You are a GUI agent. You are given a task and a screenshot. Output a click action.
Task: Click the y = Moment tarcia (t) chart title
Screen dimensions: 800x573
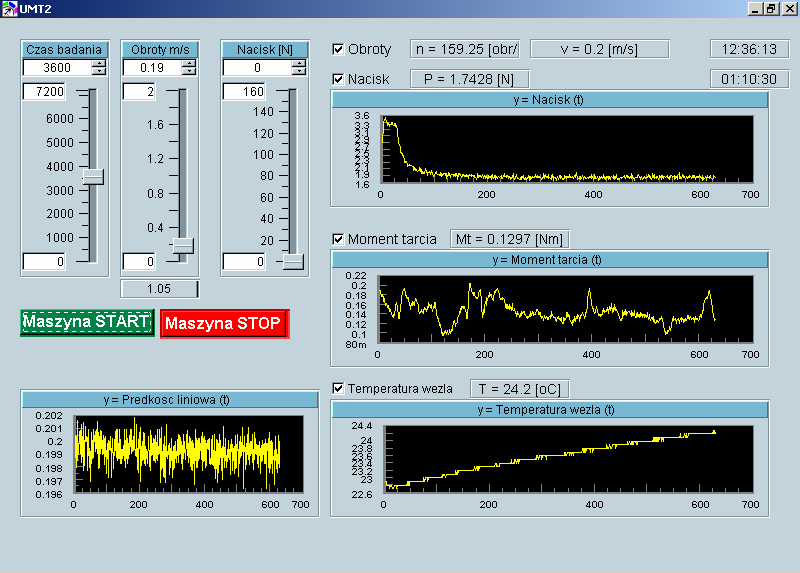[549, 260]
